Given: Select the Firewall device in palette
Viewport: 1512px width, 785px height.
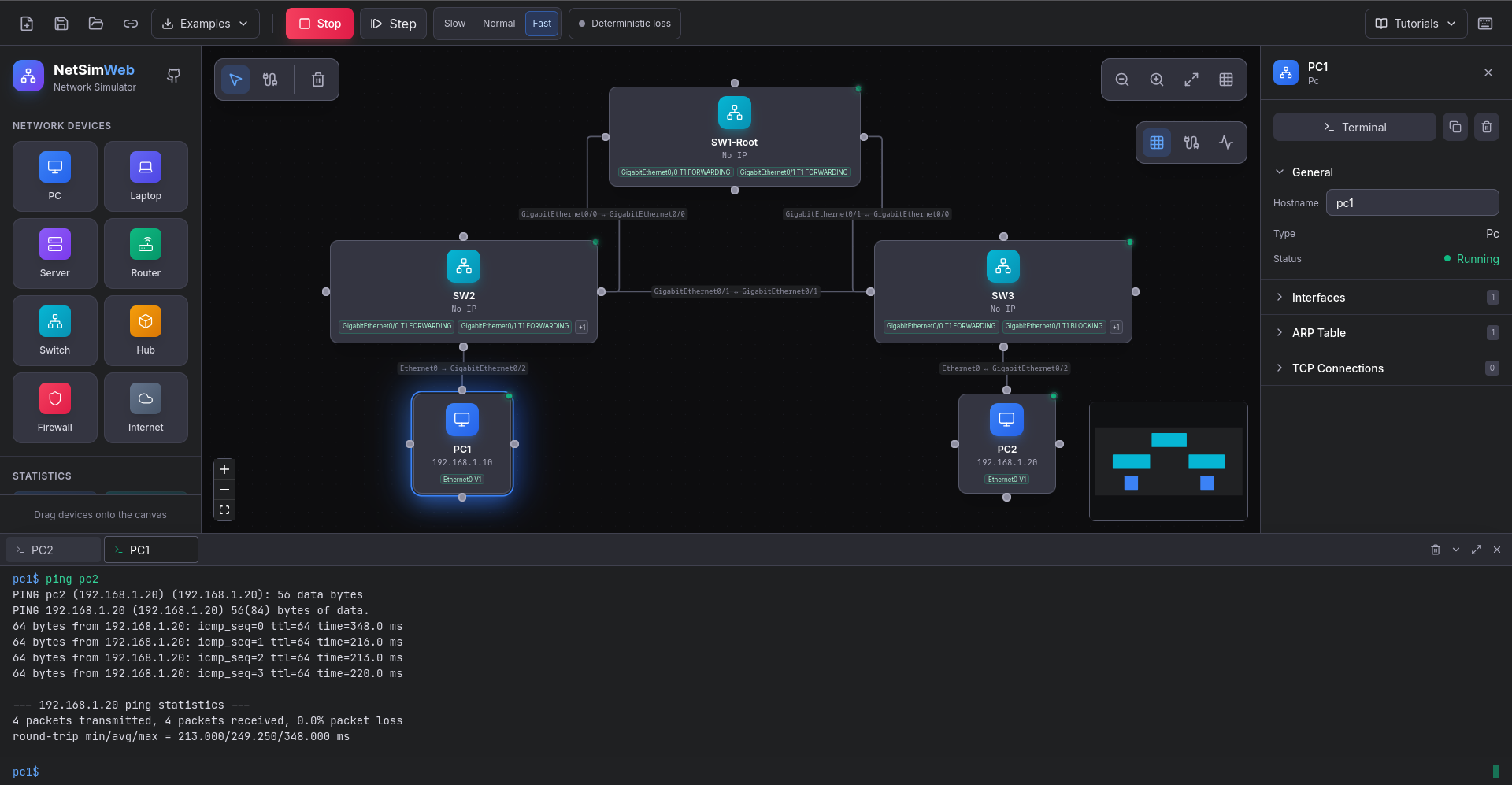Looking at the screenshot, I should [x=55, y=408].
